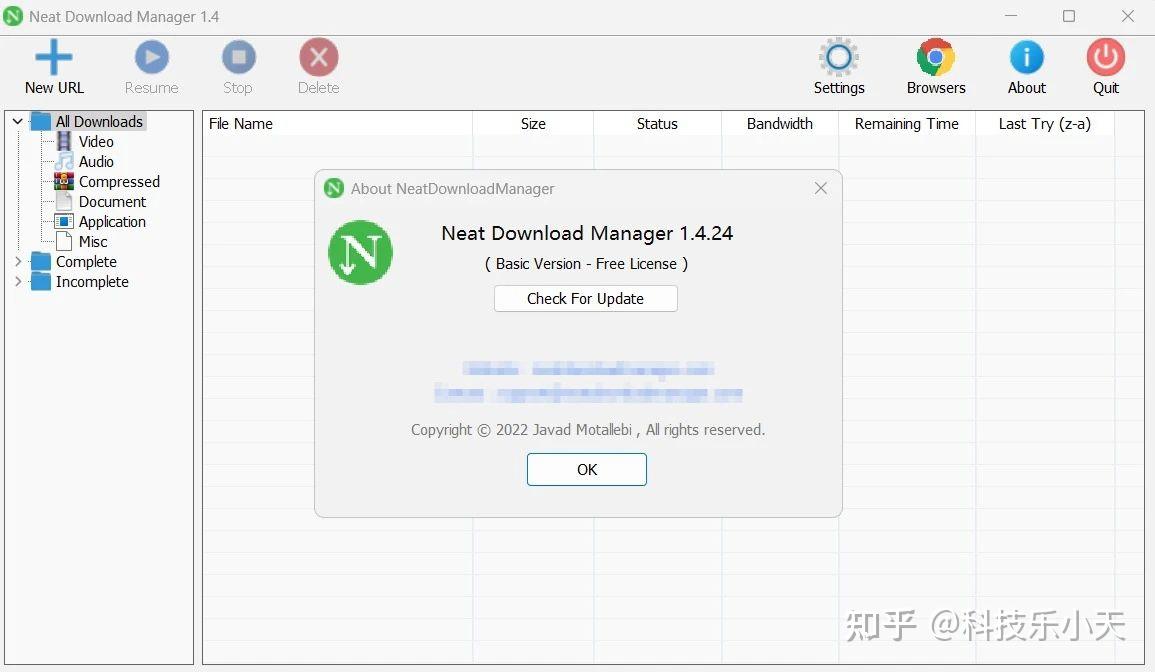Select the Audio category music icon

(x=65, y=161)
